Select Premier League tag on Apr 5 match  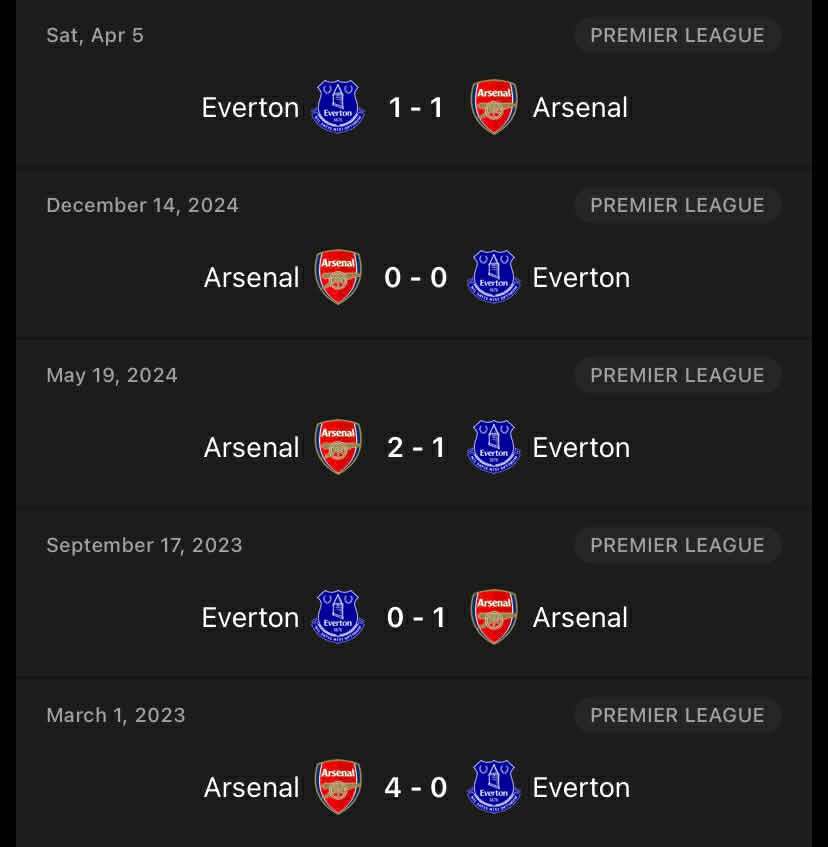point(677,35)
